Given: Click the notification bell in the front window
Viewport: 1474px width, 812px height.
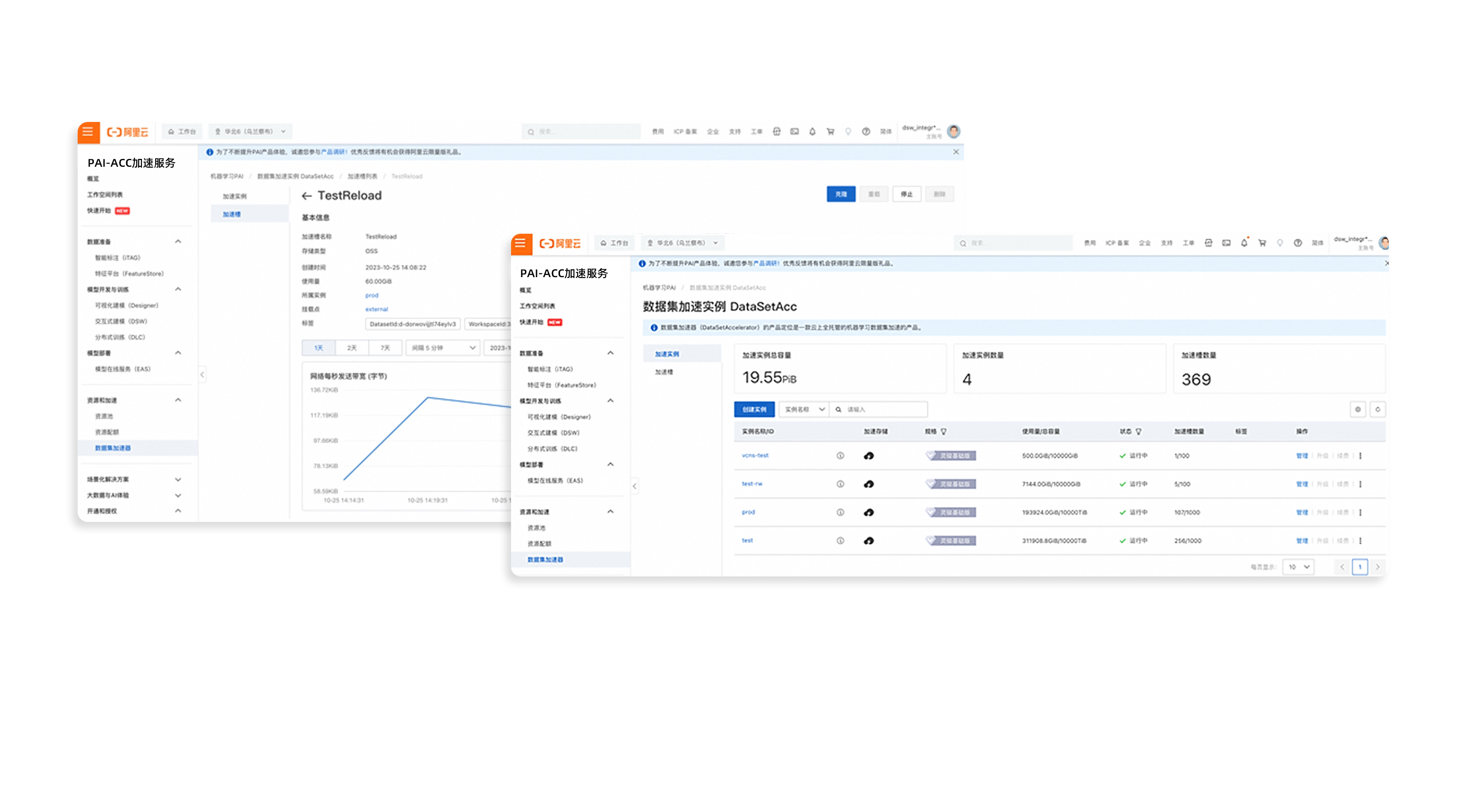Looking at the screenshot, I should coord(1244,243).
